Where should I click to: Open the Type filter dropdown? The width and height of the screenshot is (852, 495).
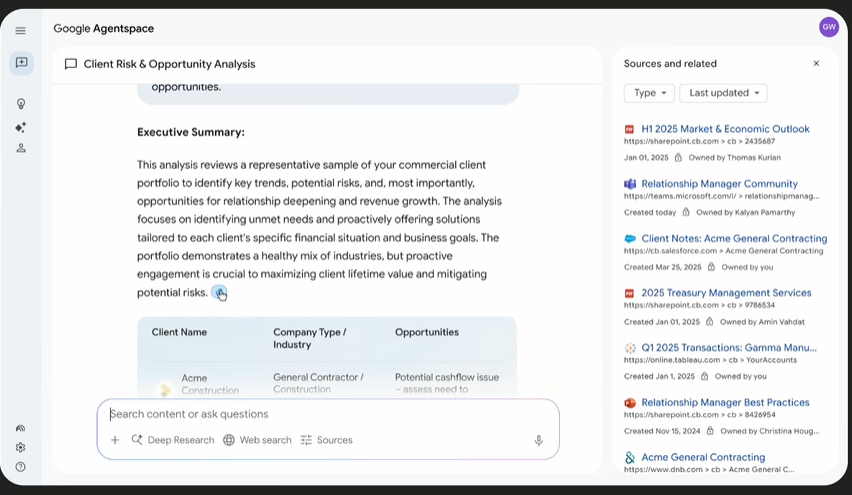pos(649,93)
